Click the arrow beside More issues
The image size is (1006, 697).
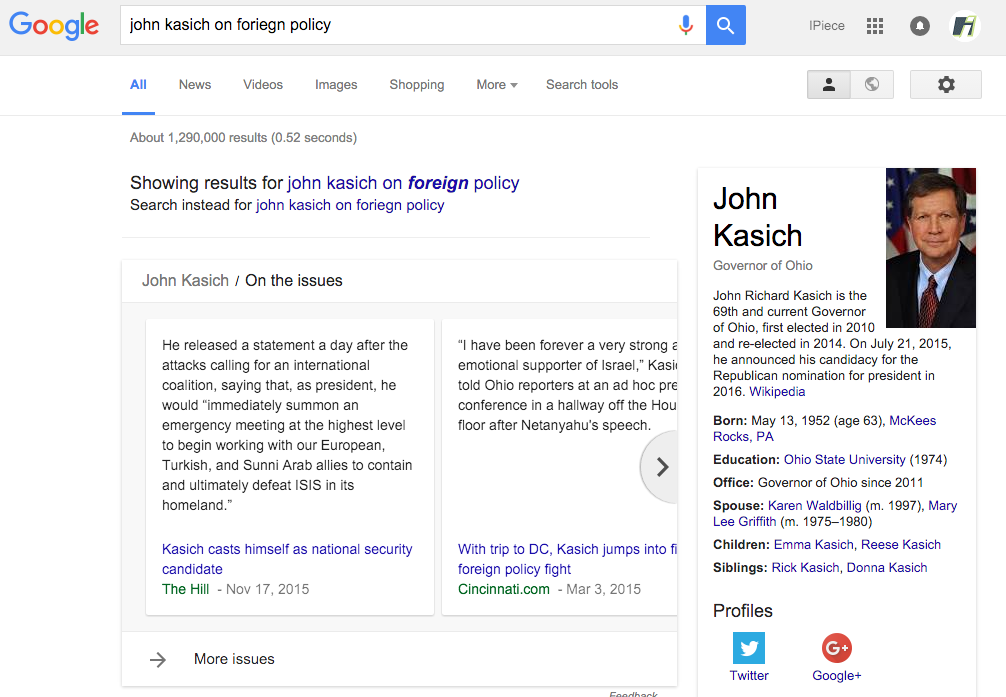pos(158,659)
